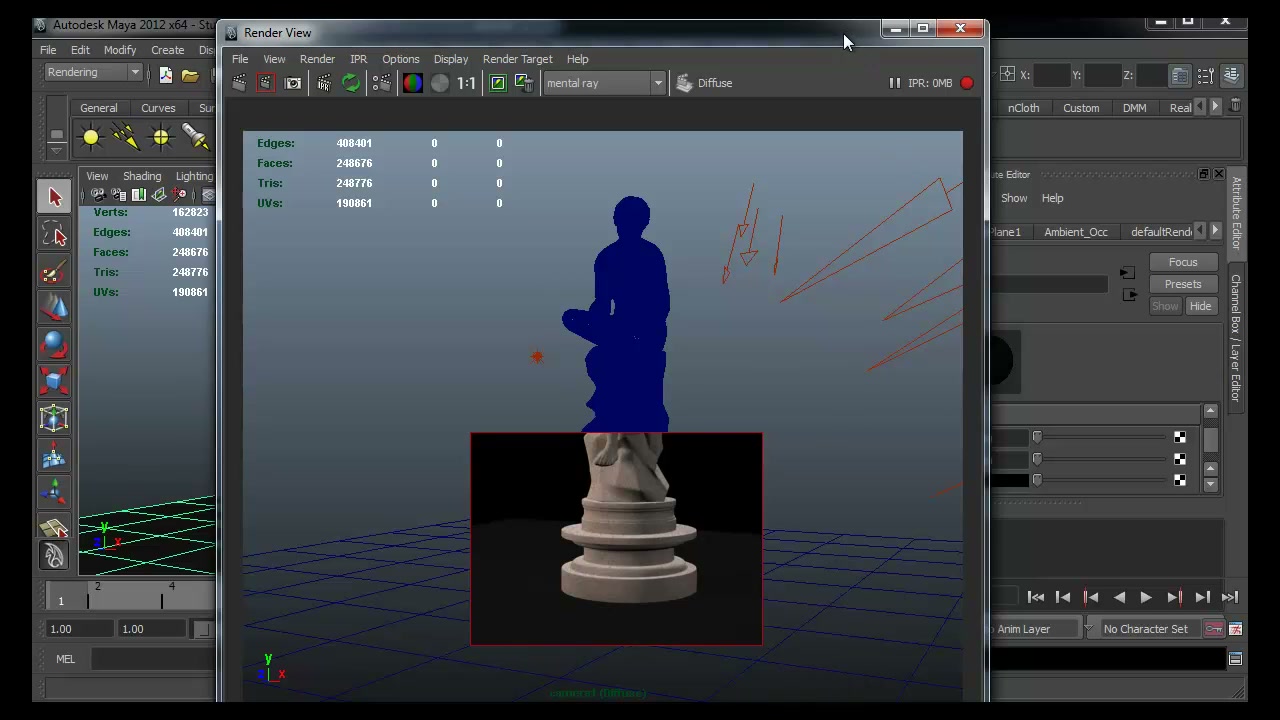Viewport: 1280px width, 720px height.
Task: Click the Display RGB Channels icon
Action: [413, 83]
